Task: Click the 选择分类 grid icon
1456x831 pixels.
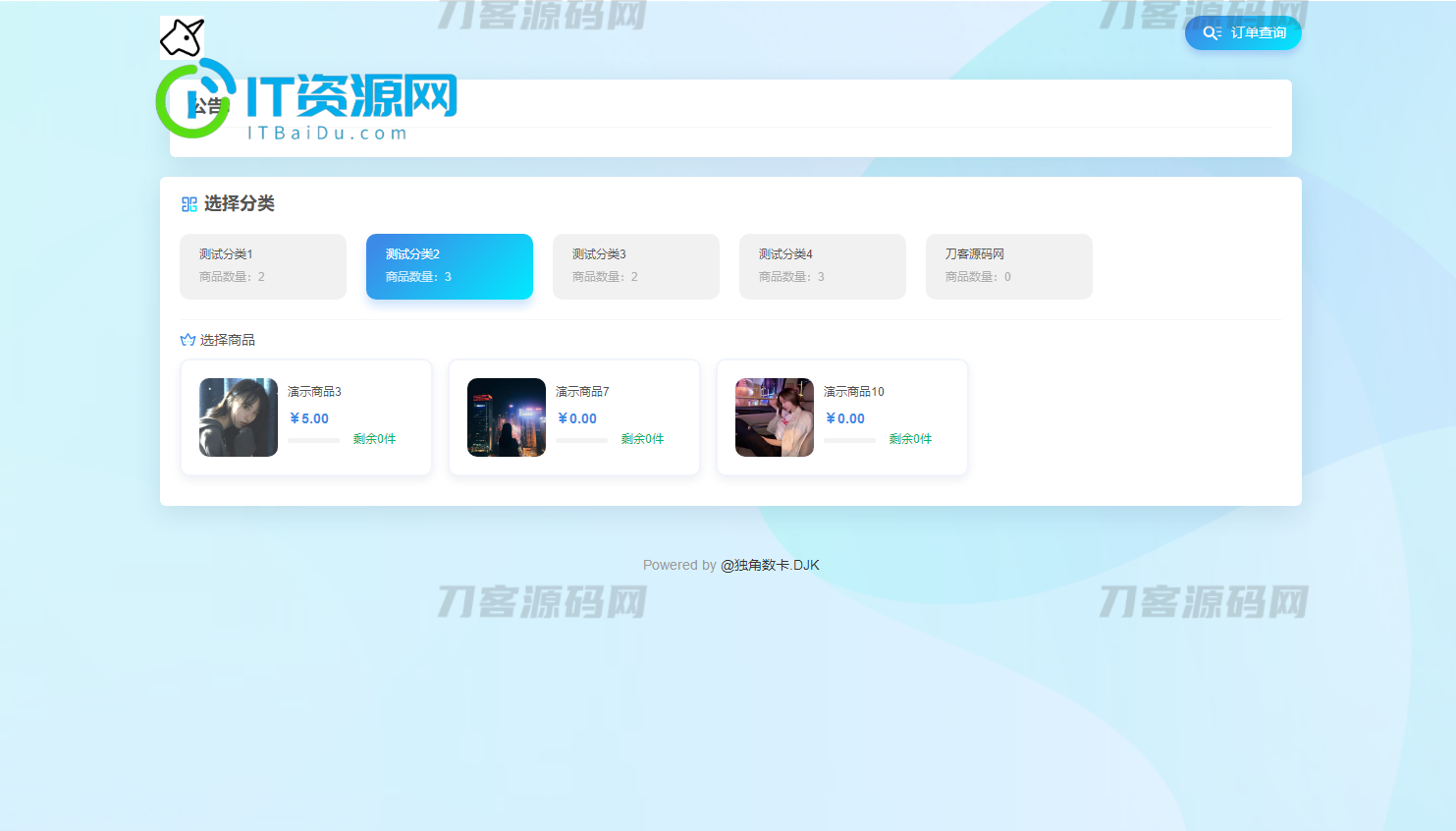Action: click(189, 204)
